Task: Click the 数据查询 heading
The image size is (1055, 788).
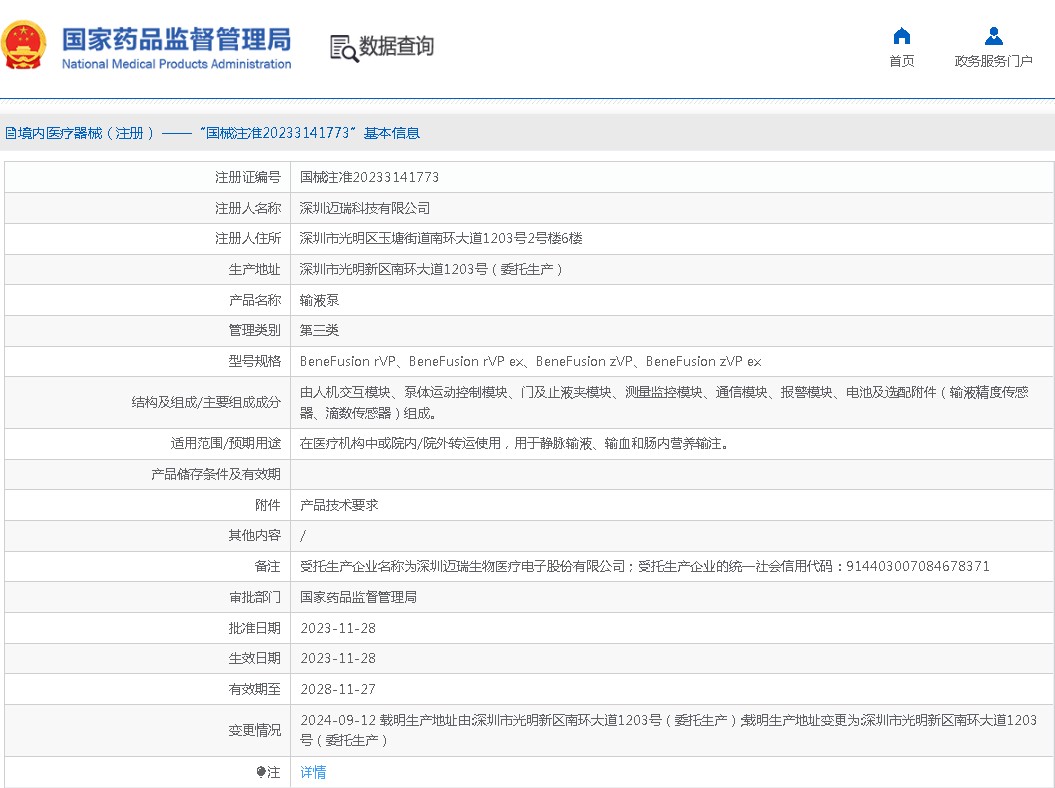Action: click(396, 46)
